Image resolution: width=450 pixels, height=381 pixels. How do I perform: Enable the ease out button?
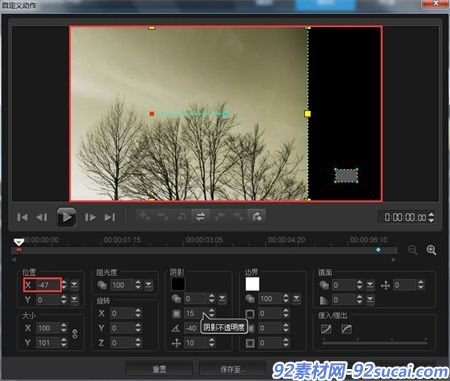pyautogui.click(x=347, y=329)
